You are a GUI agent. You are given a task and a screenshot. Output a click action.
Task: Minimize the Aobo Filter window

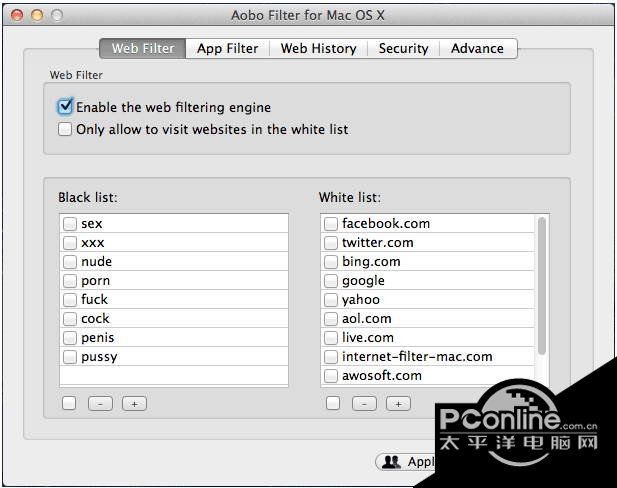(37, 15)
